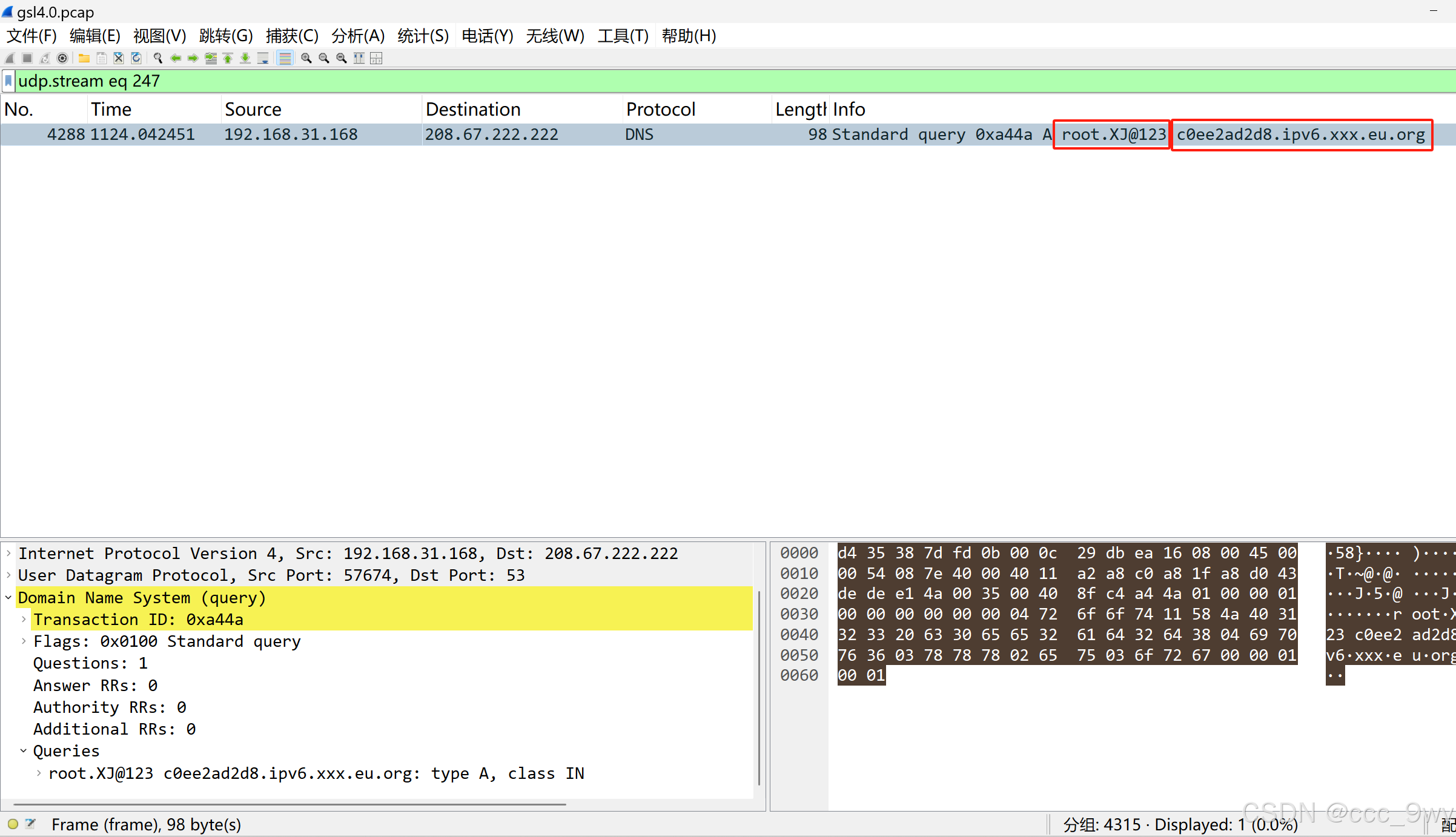Open capture options gear icon
Viewport: 1456px width, 837px height.
(x=62, y=58)
